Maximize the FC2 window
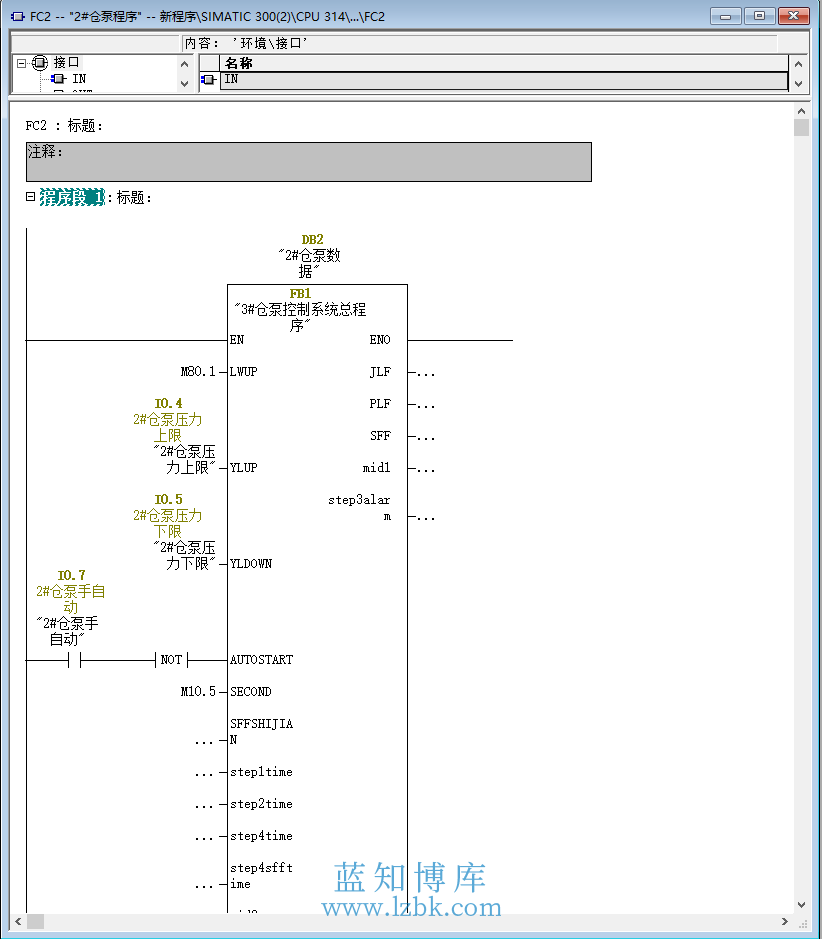The image size is (822, 939). [x=759, y=16]
